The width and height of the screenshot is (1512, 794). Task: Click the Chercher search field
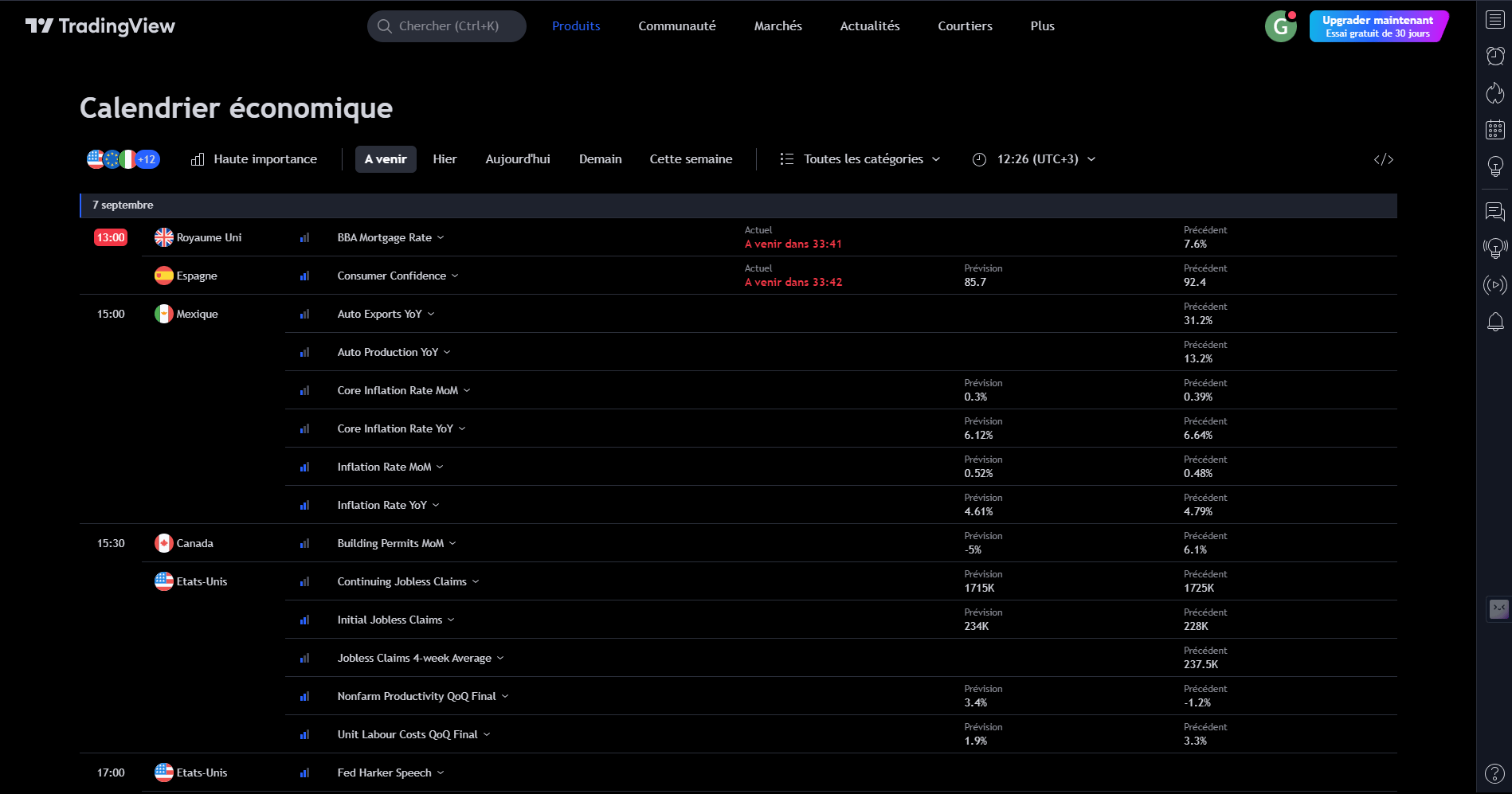pyautogui.click(x=447, y=26)
